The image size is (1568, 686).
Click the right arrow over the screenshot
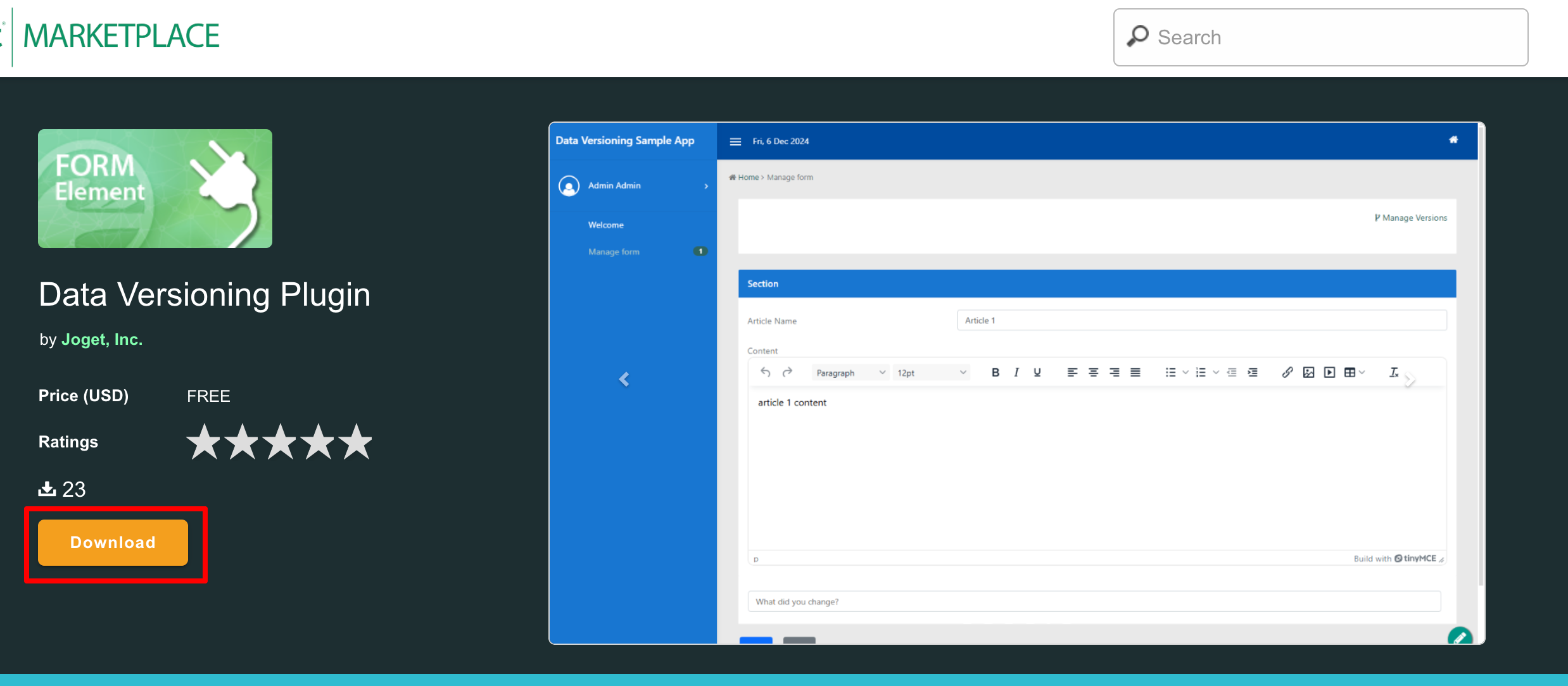click(1410, 380)
